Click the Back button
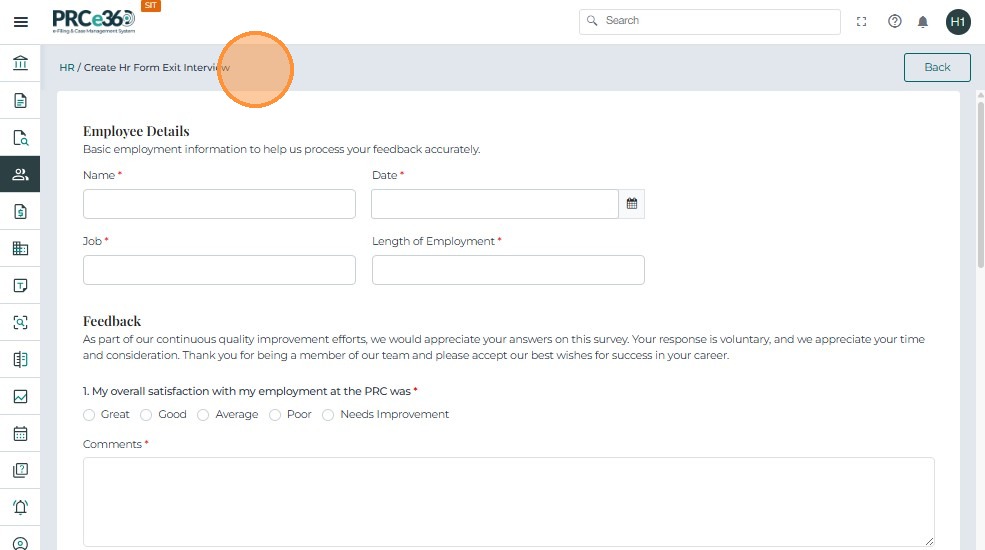 937,67
